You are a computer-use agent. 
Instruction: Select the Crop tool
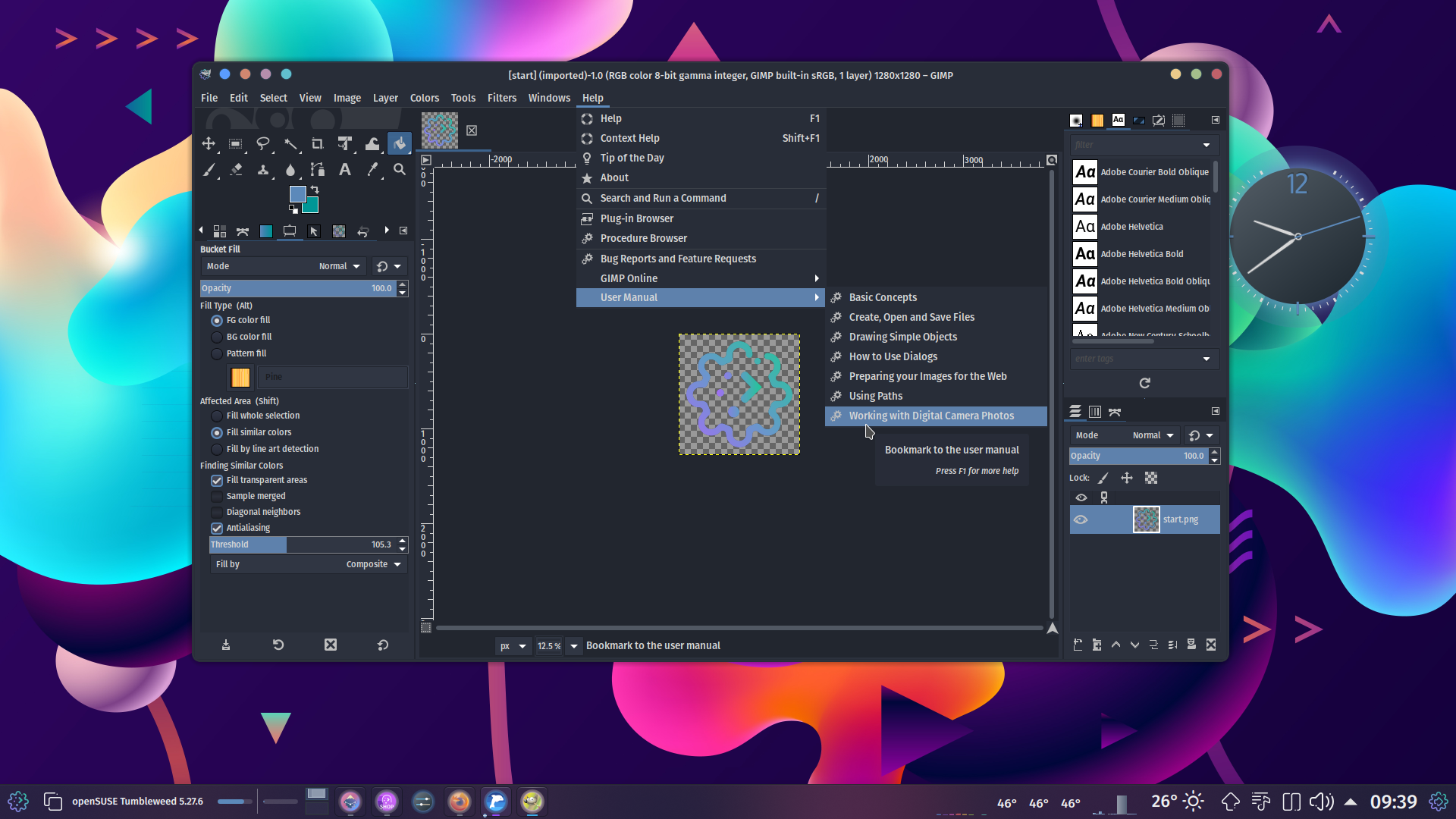pos(318,143)
